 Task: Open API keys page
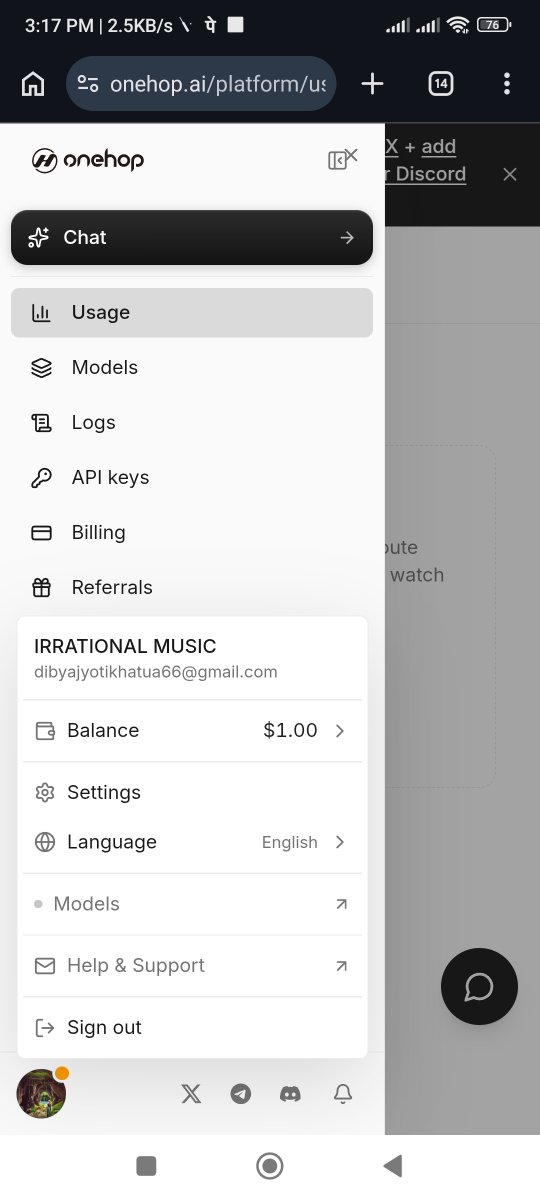(x=192, y=477)
